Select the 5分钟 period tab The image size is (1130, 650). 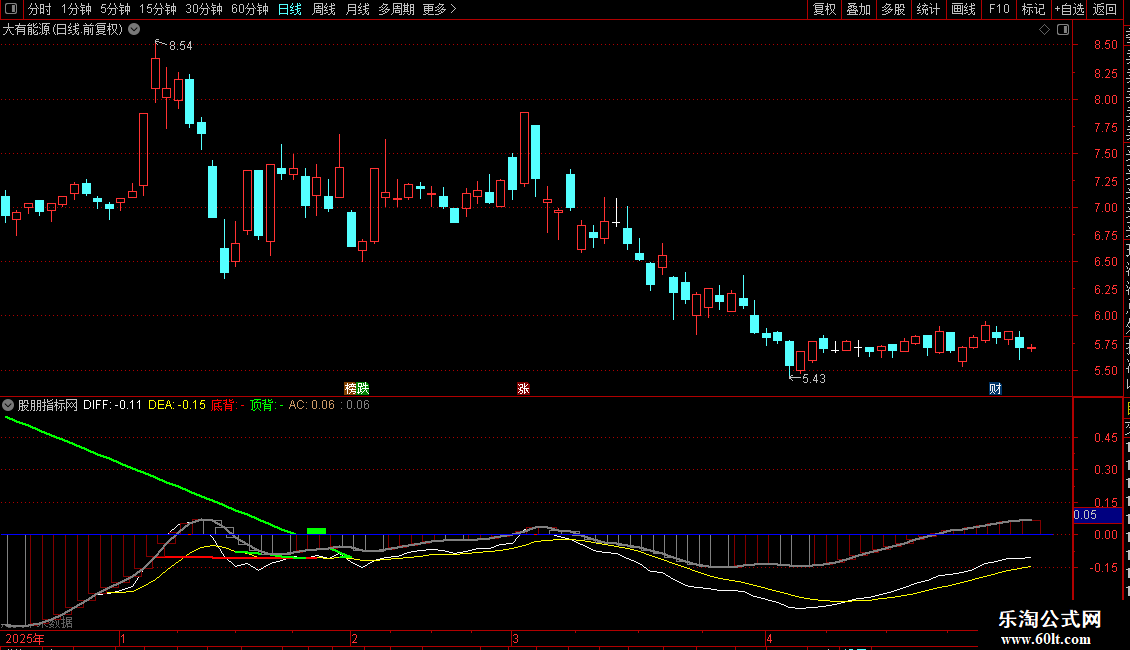[x=115, y=9]
